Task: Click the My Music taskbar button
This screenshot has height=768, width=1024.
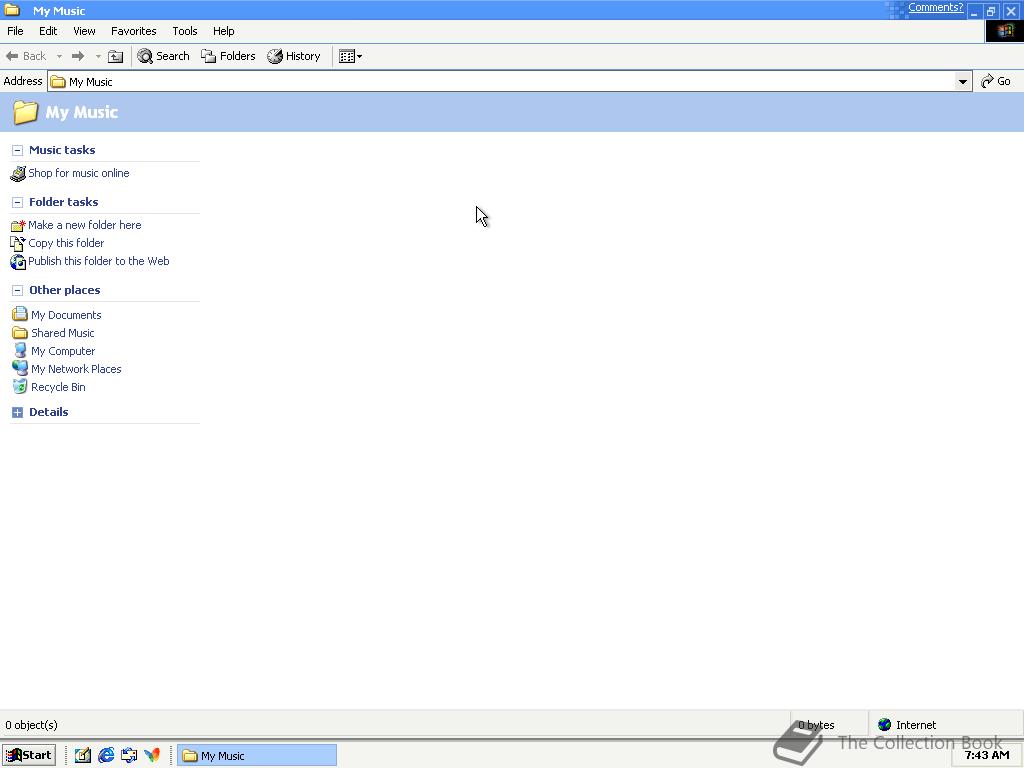Action: [x=257, y=756]
